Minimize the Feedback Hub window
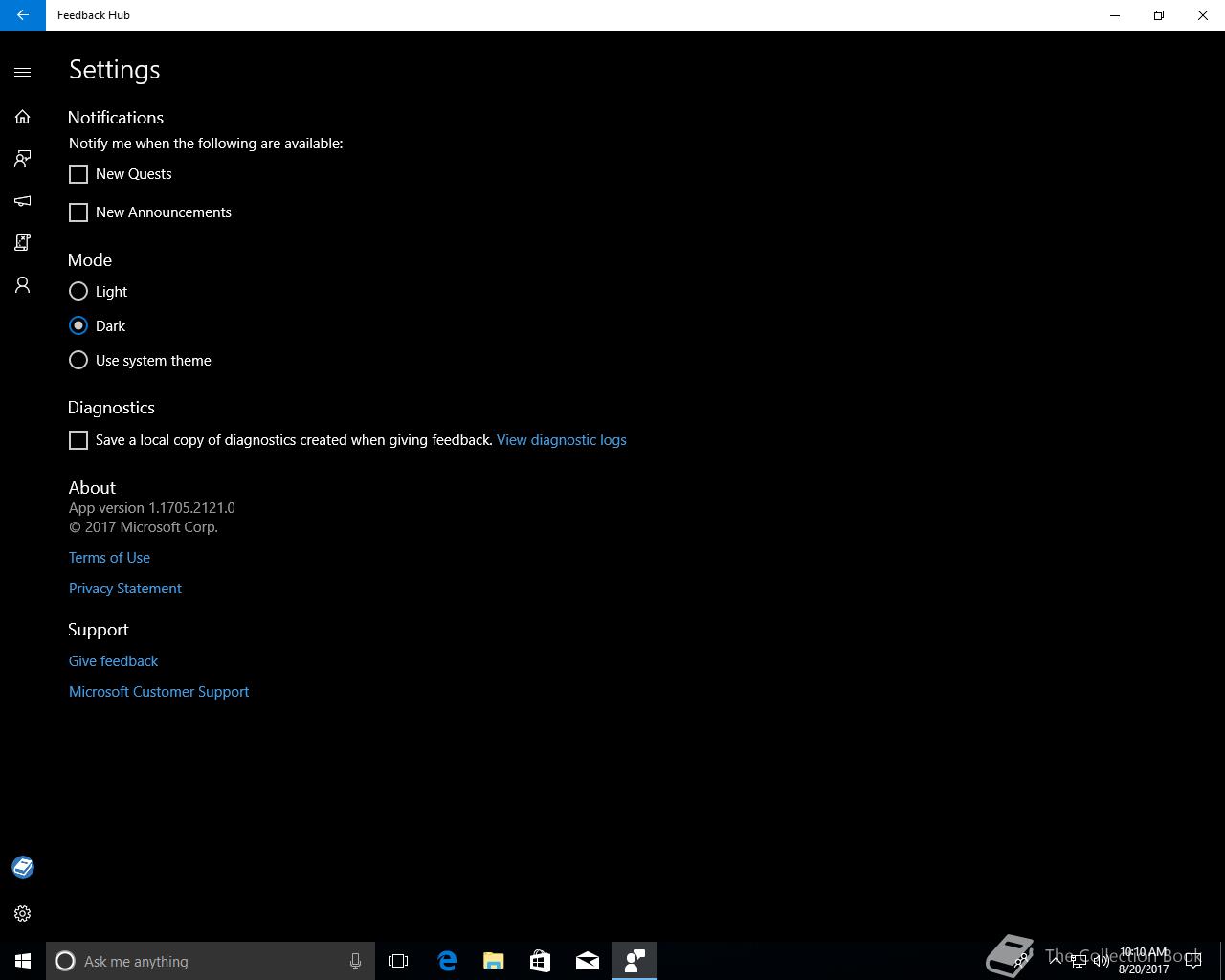Image resolution: width=1225 pixels, height=980 pixels. 1115,15
